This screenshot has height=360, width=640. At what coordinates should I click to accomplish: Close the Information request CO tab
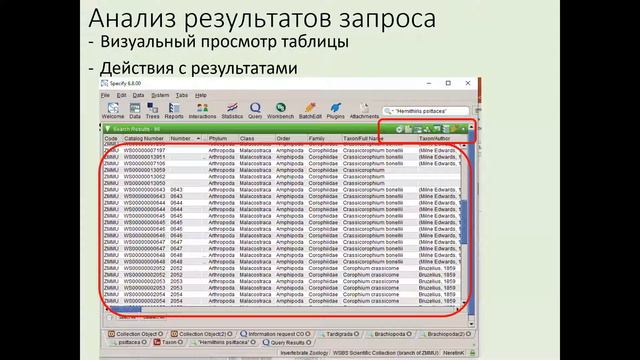(x=308, y=334)
